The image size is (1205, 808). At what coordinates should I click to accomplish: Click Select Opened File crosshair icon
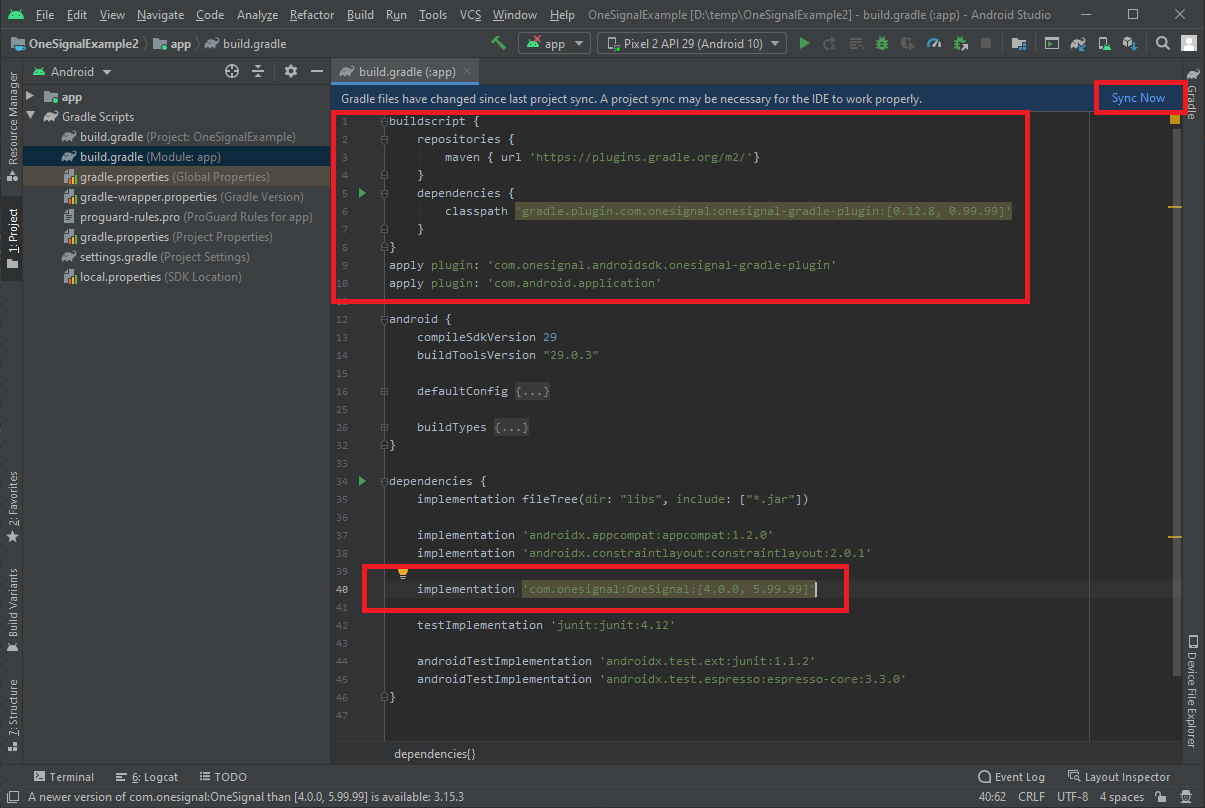click(232, 71)
